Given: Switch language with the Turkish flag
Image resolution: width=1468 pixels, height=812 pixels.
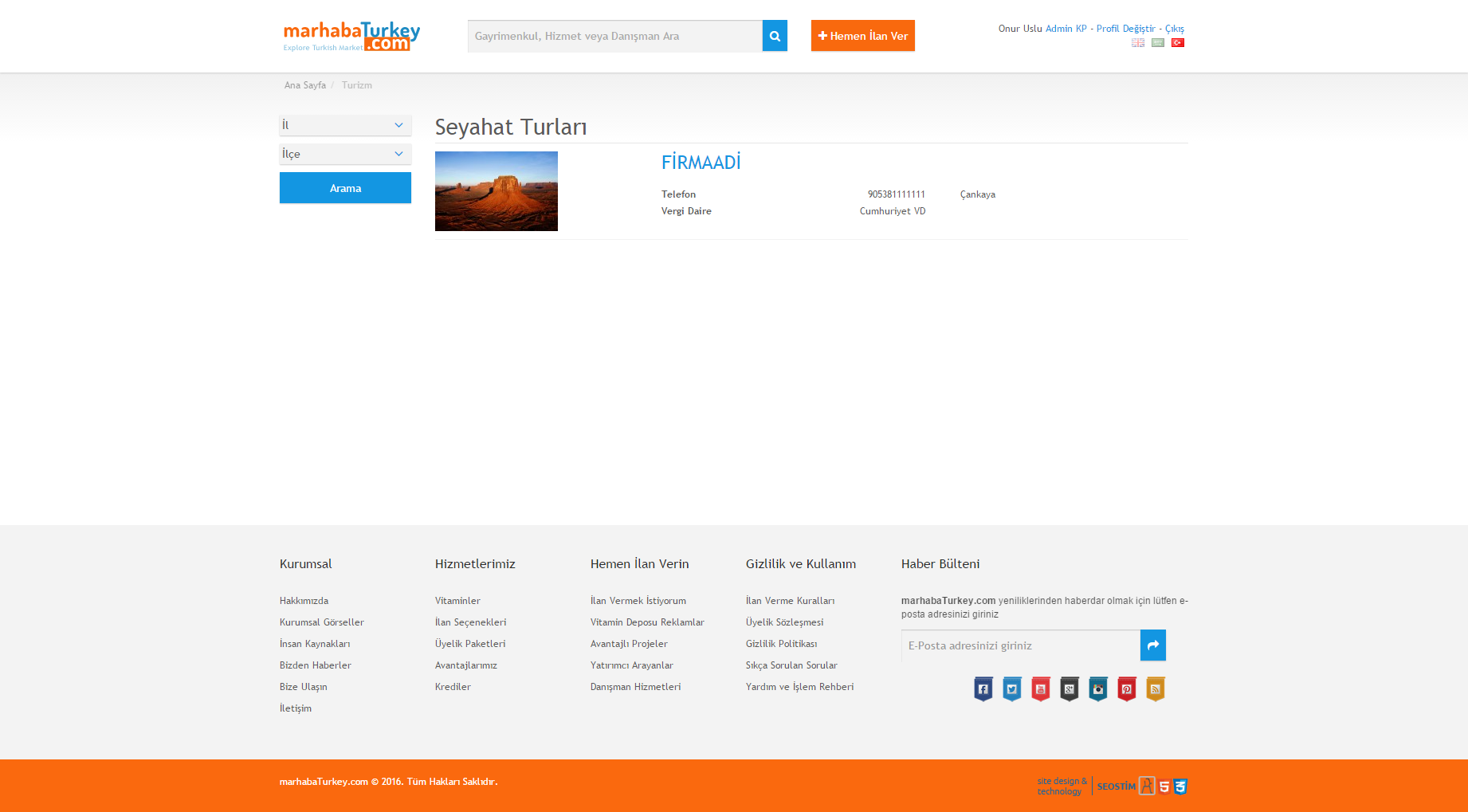Looking at the screenshot, I should click(x=1177, y=43).
